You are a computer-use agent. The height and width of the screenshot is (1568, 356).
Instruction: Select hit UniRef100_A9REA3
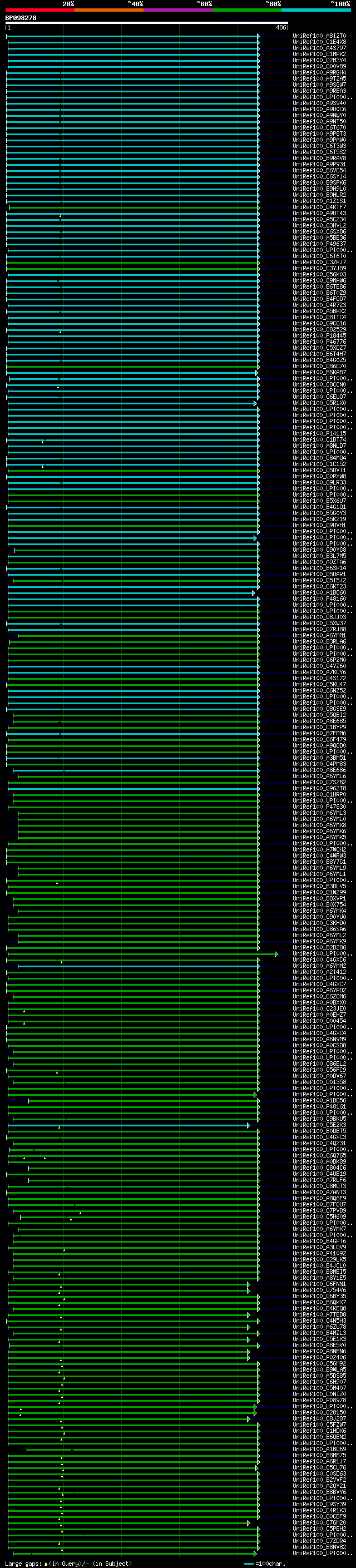click(319, 91)
